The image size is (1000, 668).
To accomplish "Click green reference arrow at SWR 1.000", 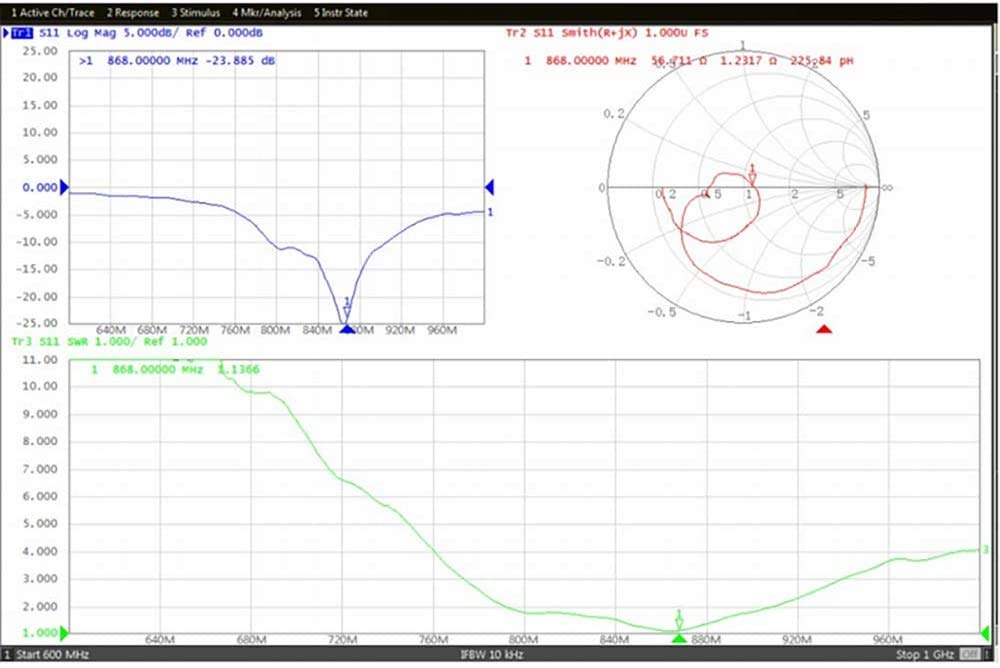I will [x=64, y=633].
